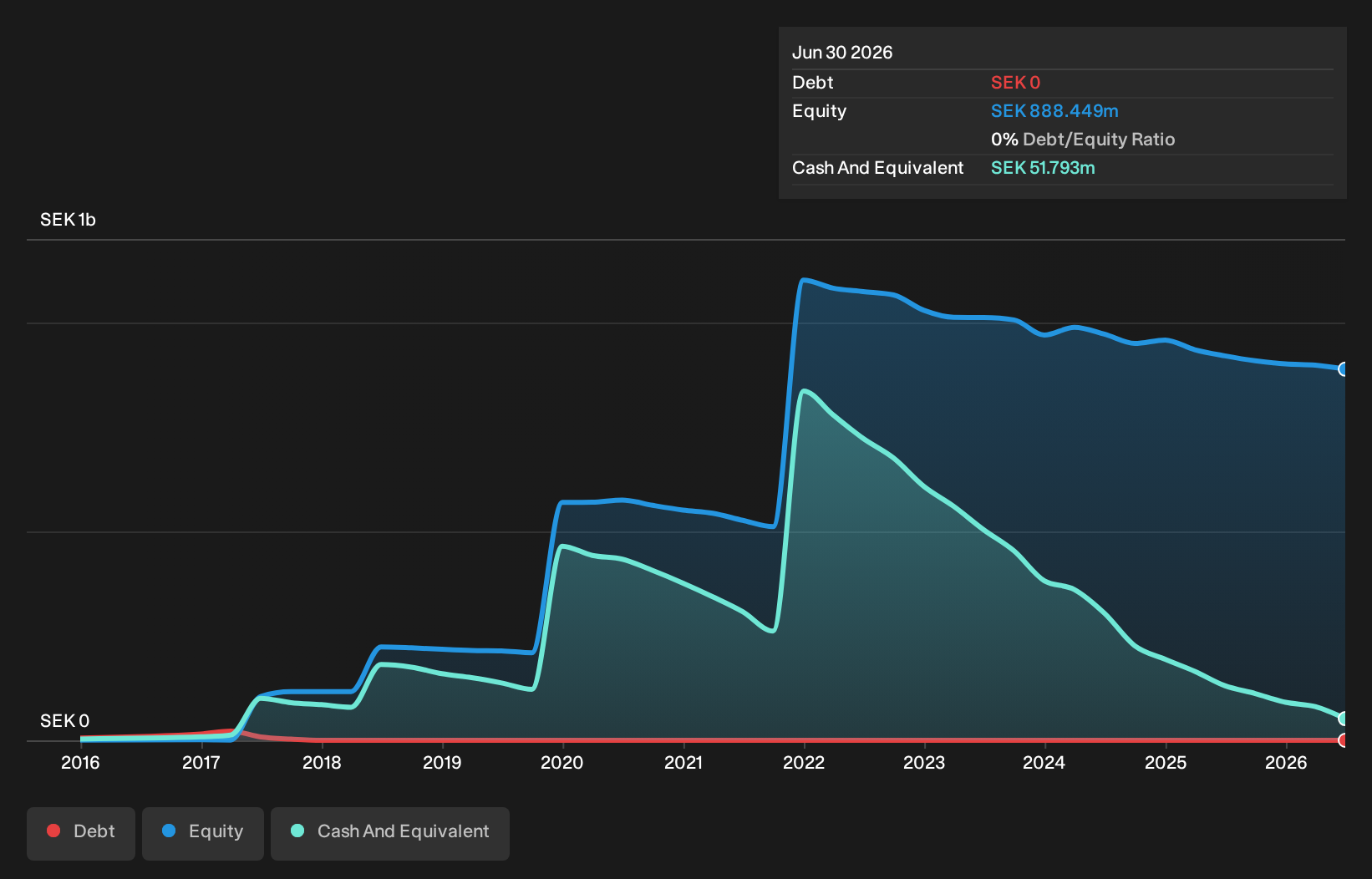Toggle the Equity legend button
Viewport: 1372px width, 879px height.
(x=203, y=833)
